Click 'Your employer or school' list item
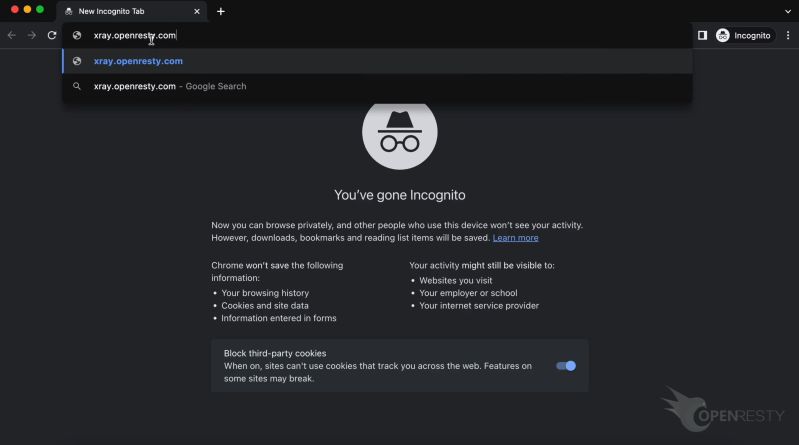Screen dimensions: 799x445 click(x=468, y=293)
